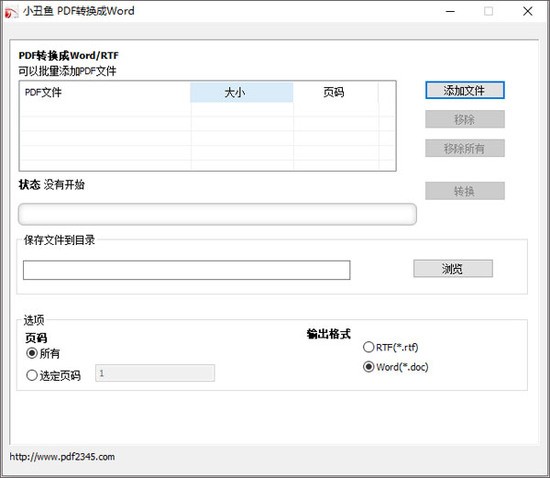Open folder chooser with 浏览 button
The width and height of the screenshot is (550, 478).
pyautogui.click(x=453, y=269)
